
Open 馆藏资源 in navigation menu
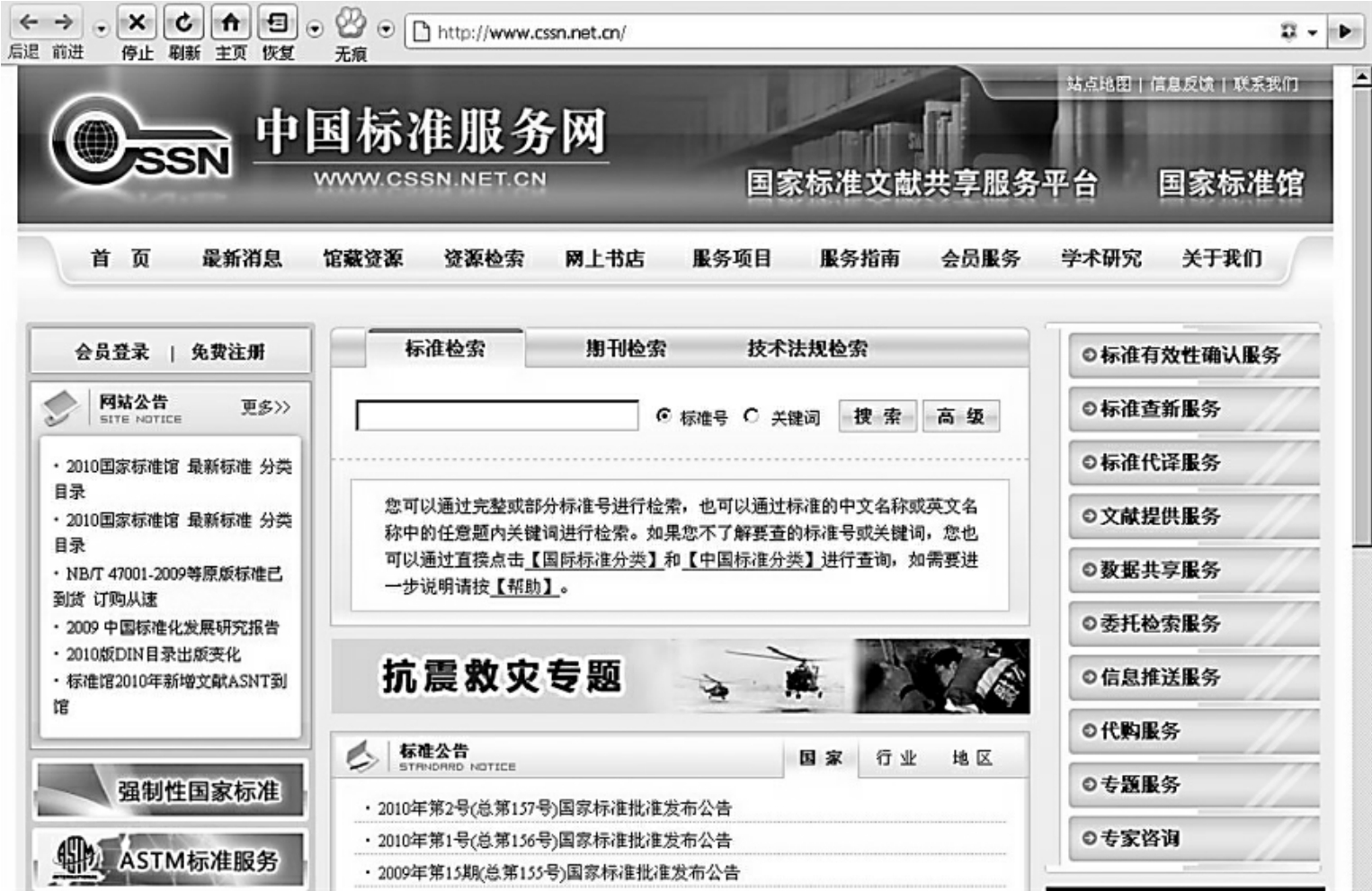(x=363, y=259)
